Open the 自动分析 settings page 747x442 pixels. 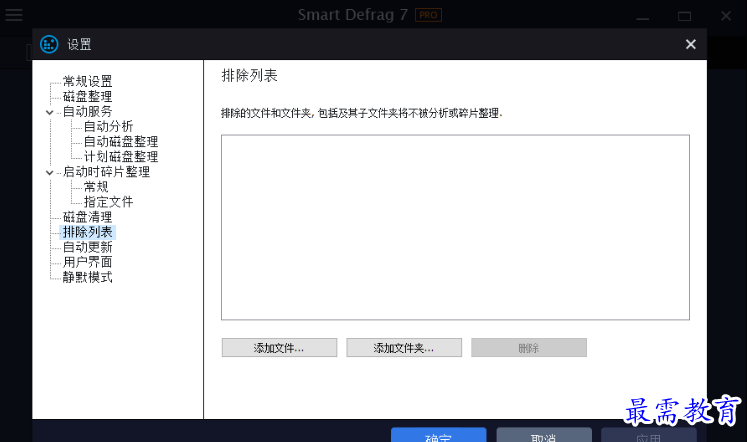click(109, 127)
